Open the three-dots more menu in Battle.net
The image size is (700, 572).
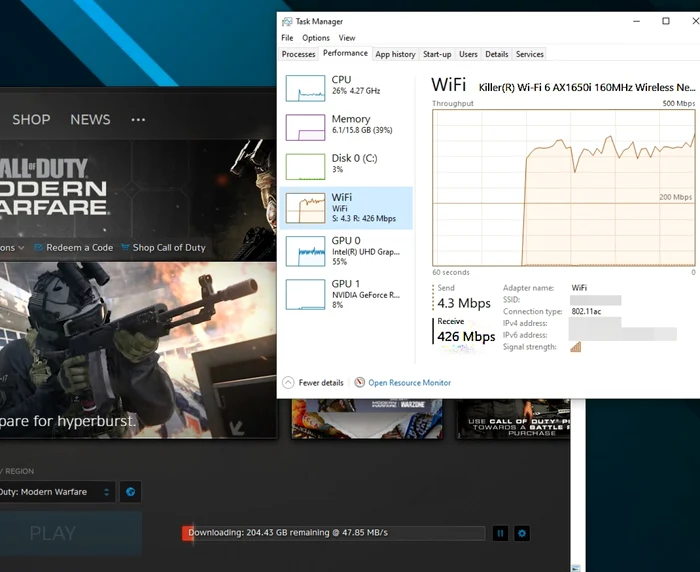pyautogui.click(x=138, y=120)
